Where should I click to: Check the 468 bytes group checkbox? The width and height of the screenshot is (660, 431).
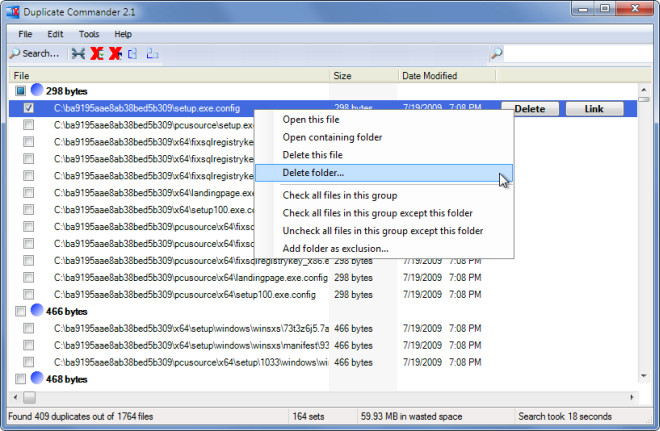[x=20, y=379]
